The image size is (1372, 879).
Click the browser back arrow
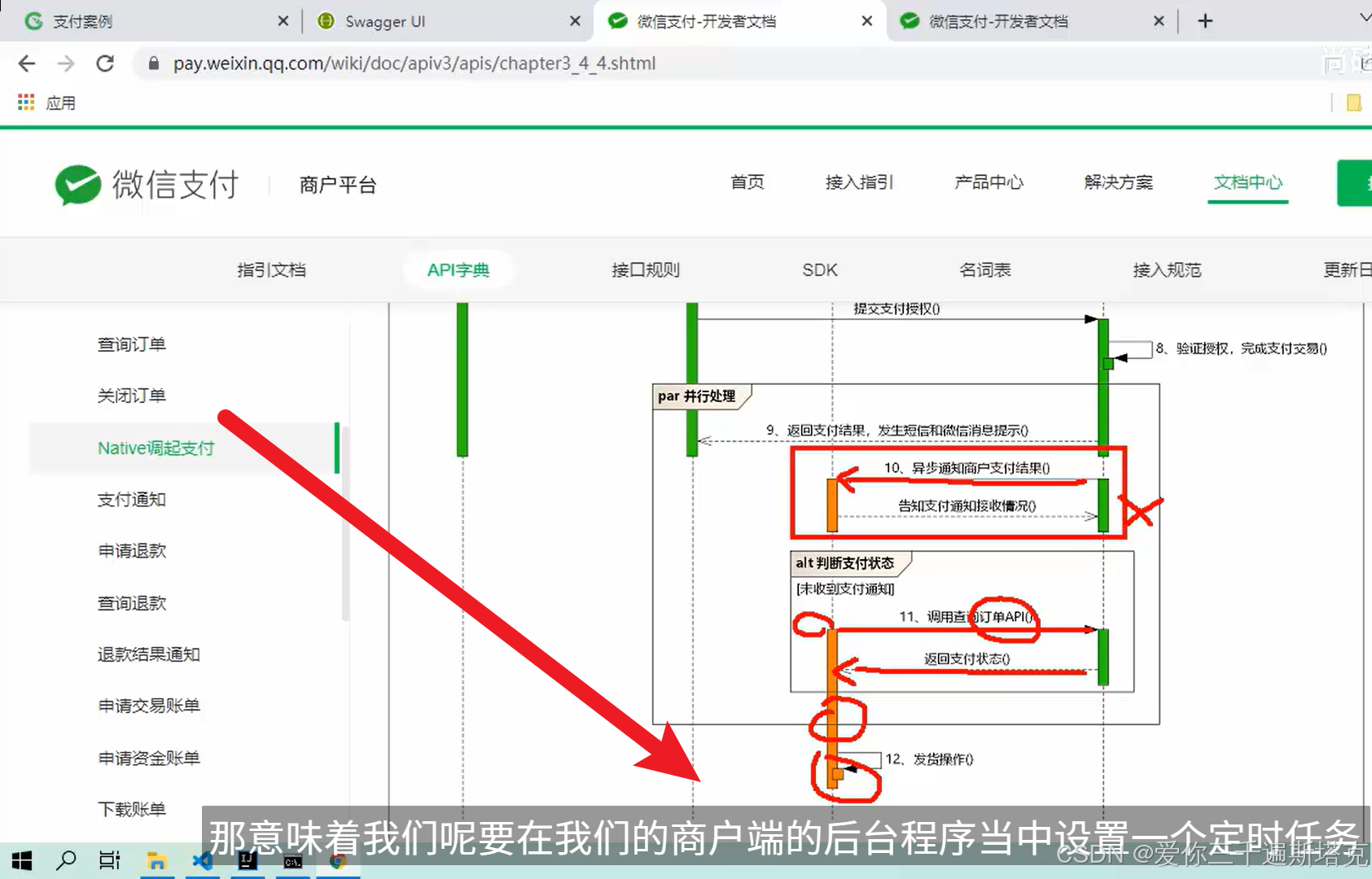[x=27, y=63]
